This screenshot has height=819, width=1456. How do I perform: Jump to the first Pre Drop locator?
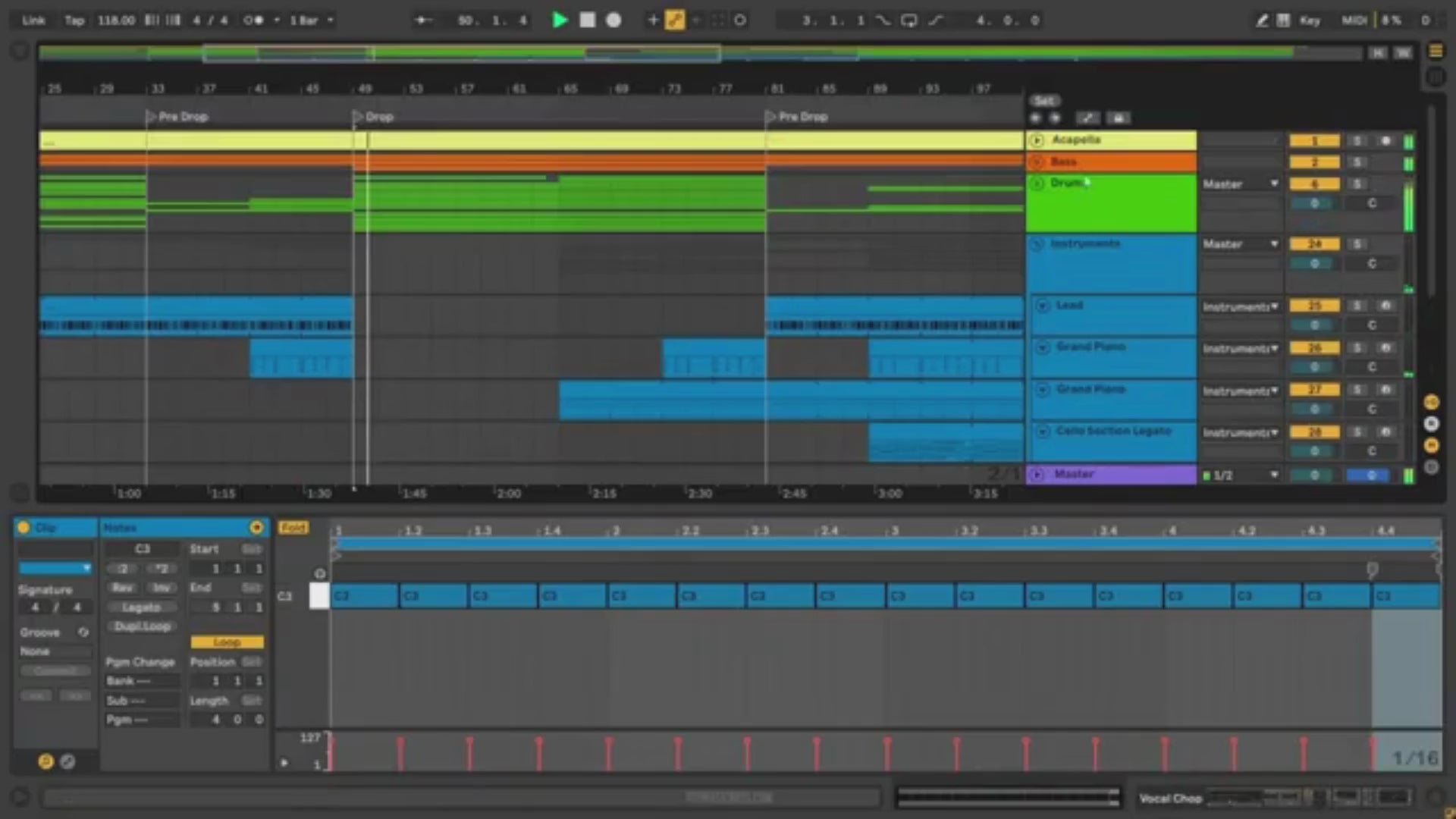click(x=177, y=117)
